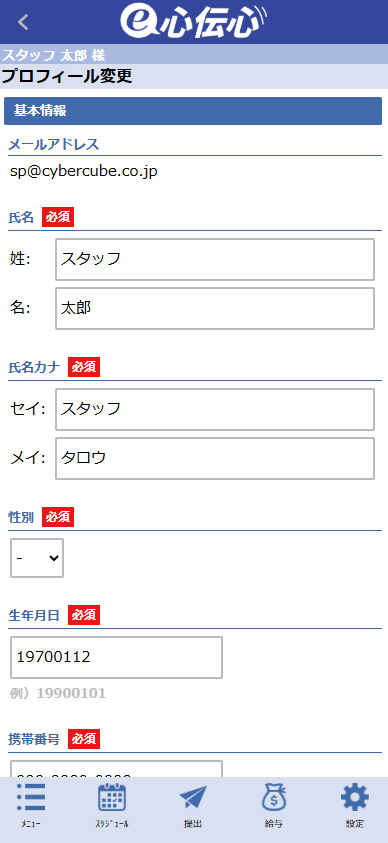
Task: Open the salary money bag icon
Action: coord(274,797)
